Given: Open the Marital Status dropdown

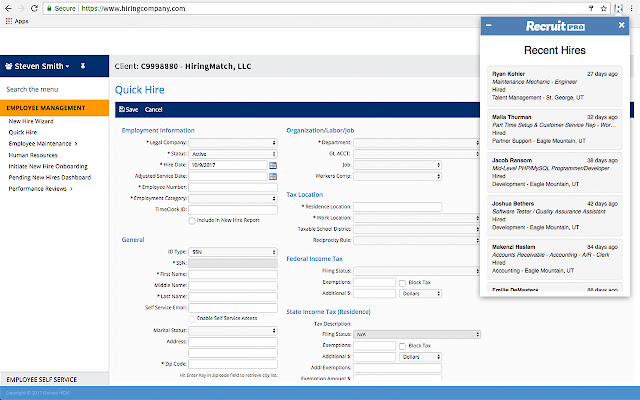Looking at the screenshot, I should (234, 329).
